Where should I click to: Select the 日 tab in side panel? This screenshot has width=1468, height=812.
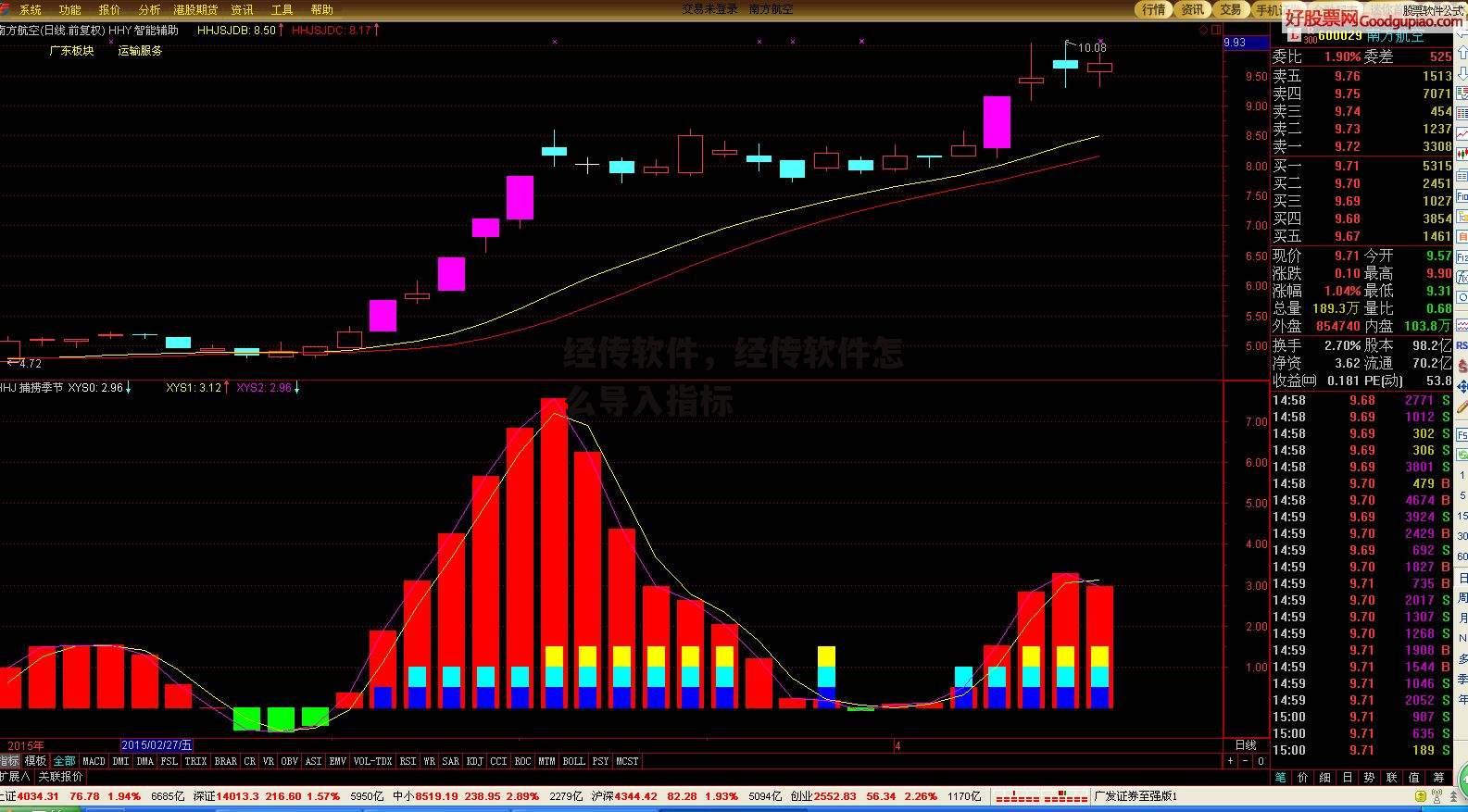pos(1348,778)
